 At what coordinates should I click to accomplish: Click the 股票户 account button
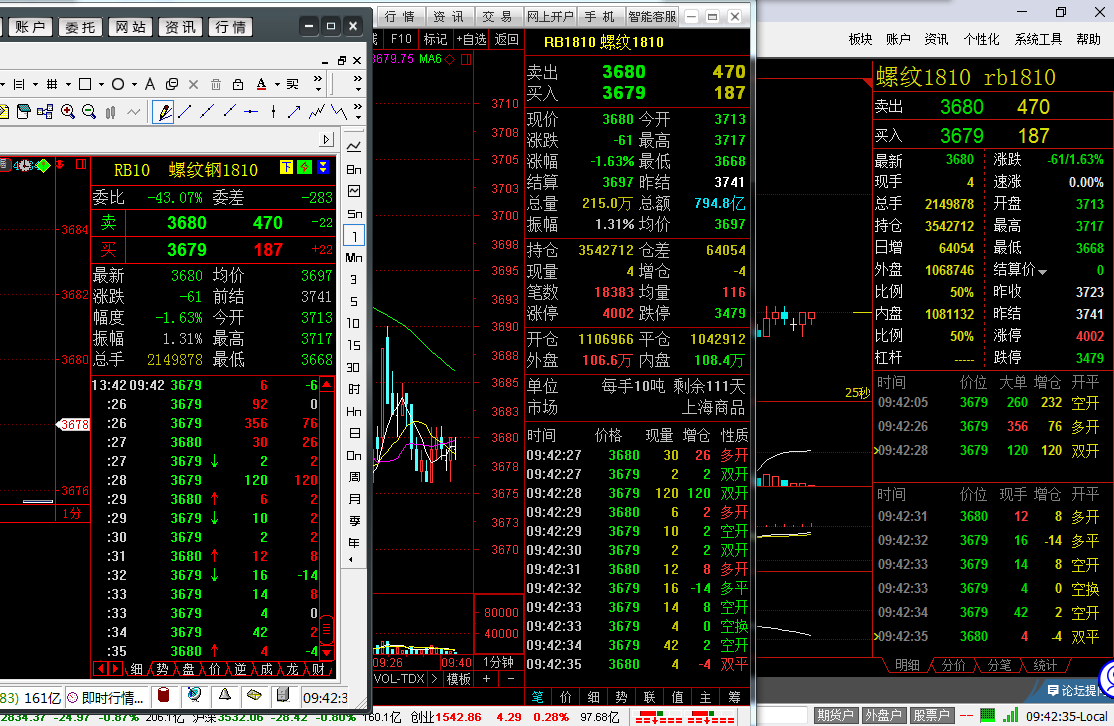(931, 715)
